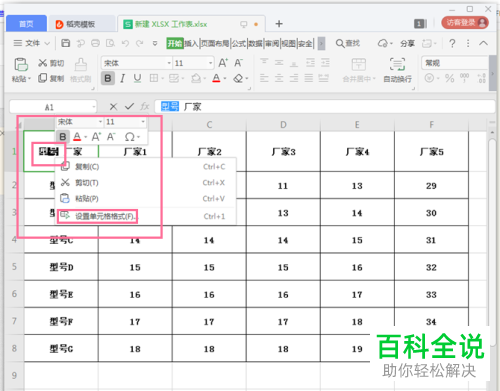Click the formula bar input showing 厂家

tap(325, 107)
